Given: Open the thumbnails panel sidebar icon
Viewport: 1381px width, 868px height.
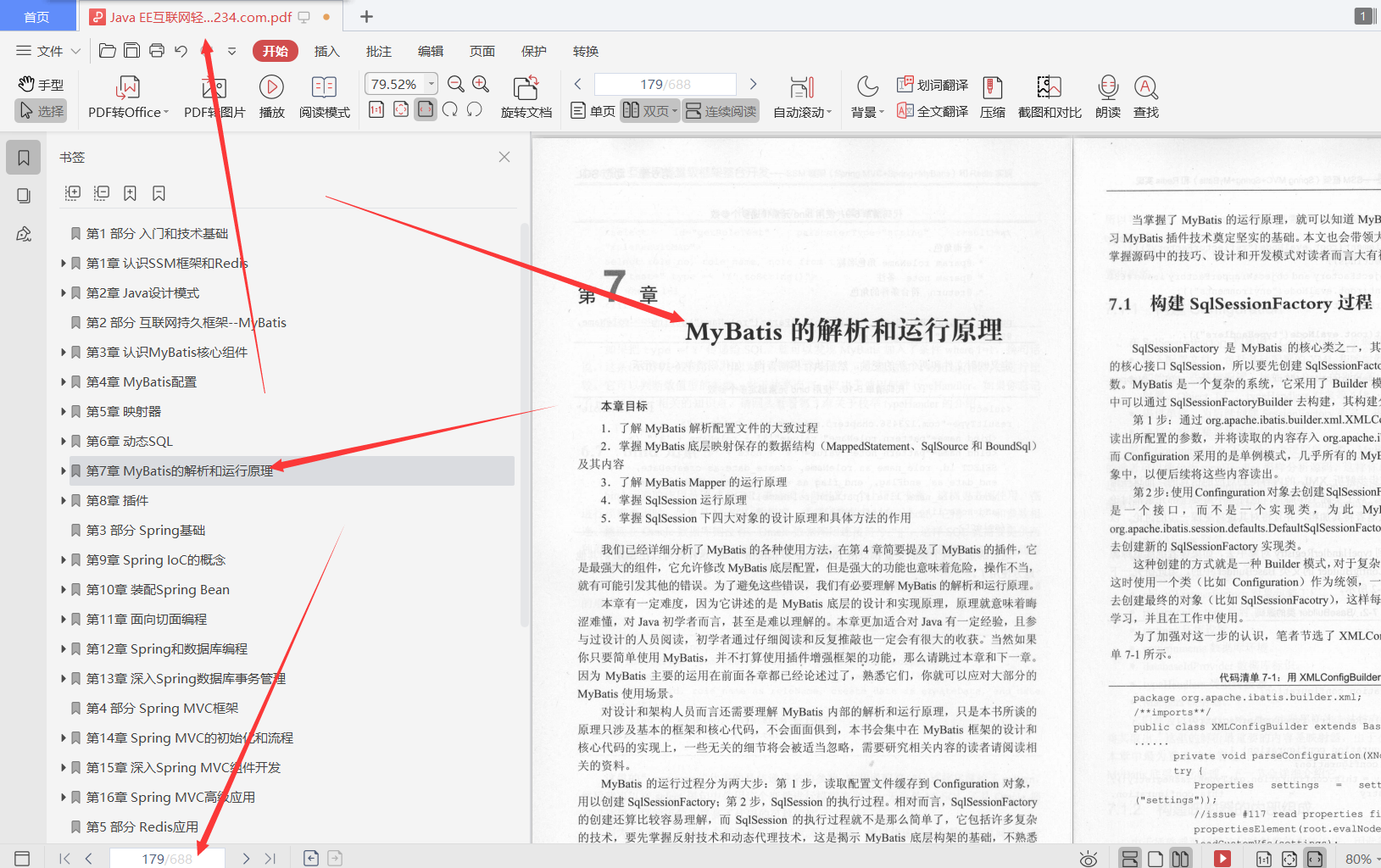Looking at the screenshot, I should pos(24,196).
